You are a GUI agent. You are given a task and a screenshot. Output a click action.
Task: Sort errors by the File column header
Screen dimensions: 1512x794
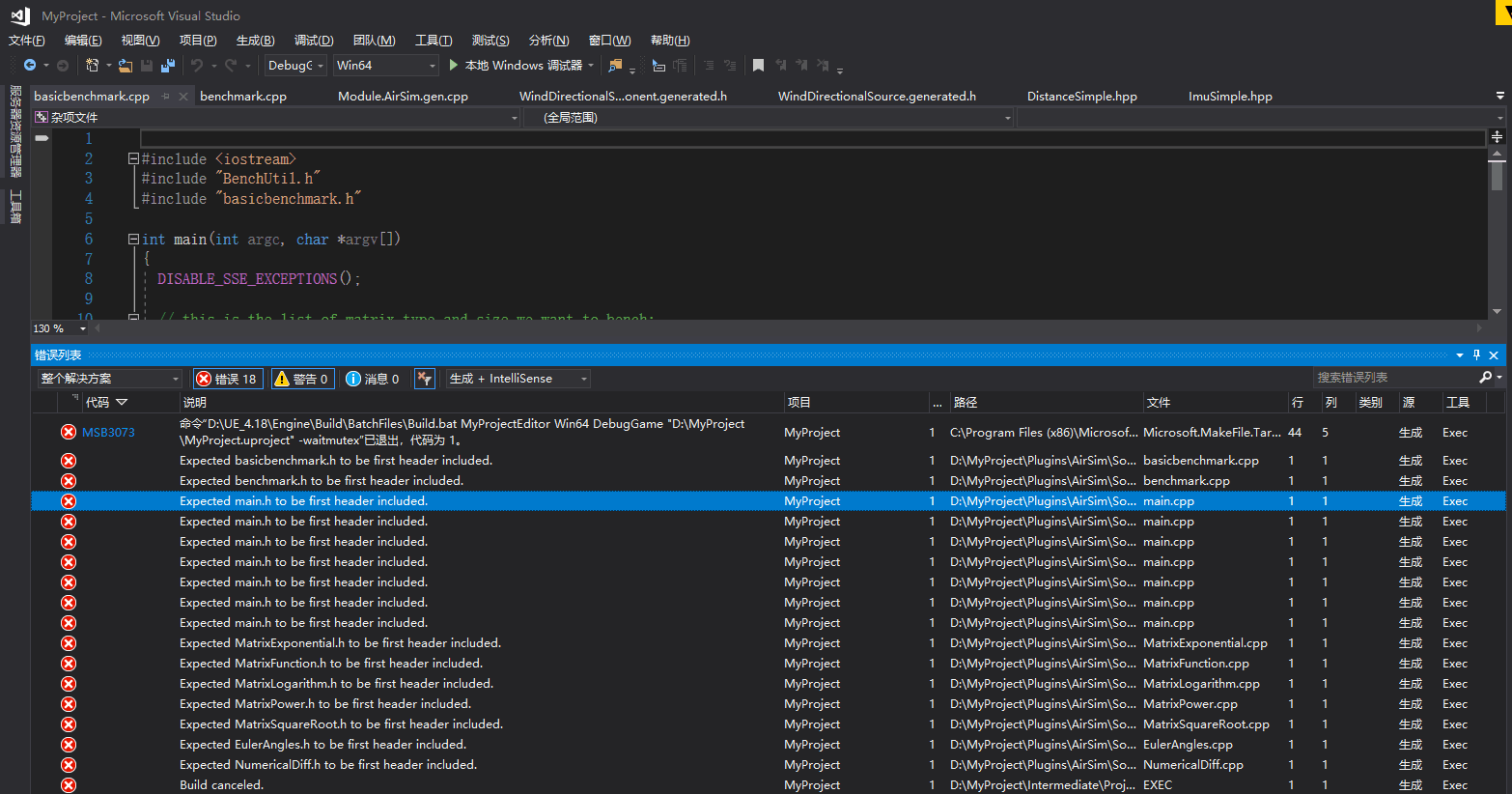coord(1215,403)
